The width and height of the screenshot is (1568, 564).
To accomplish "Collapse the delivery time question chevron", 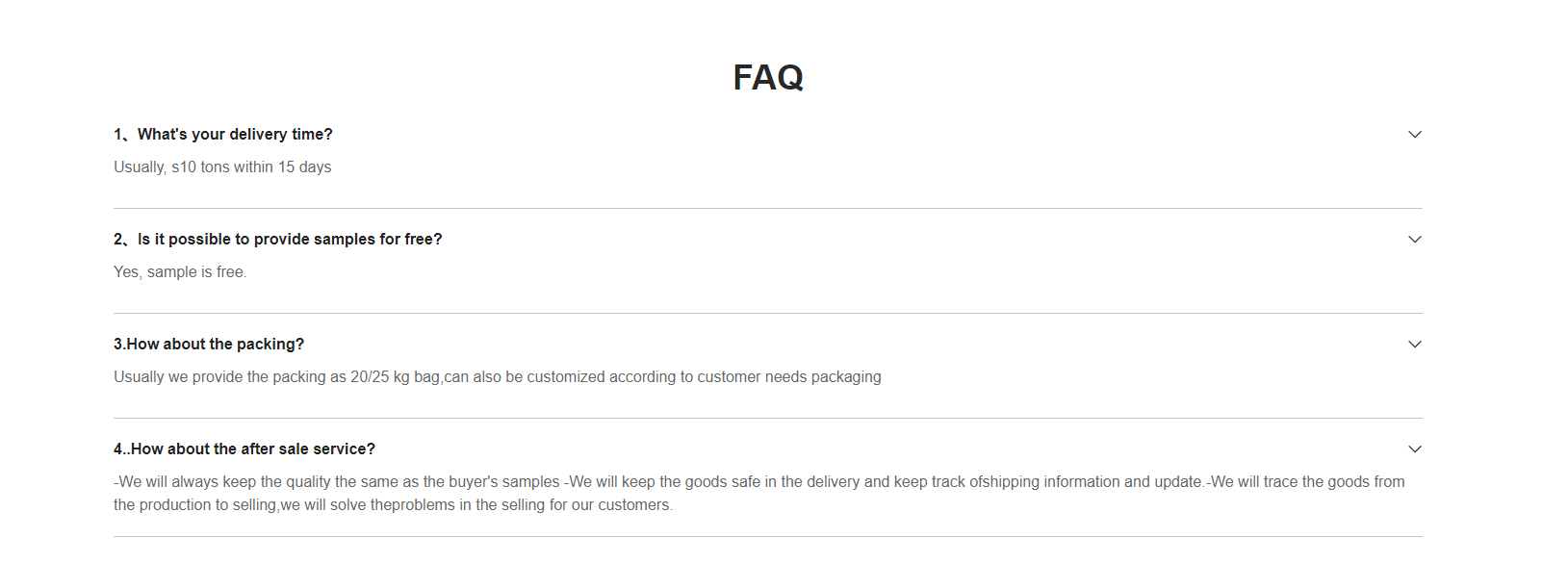I will [1414, 135].
